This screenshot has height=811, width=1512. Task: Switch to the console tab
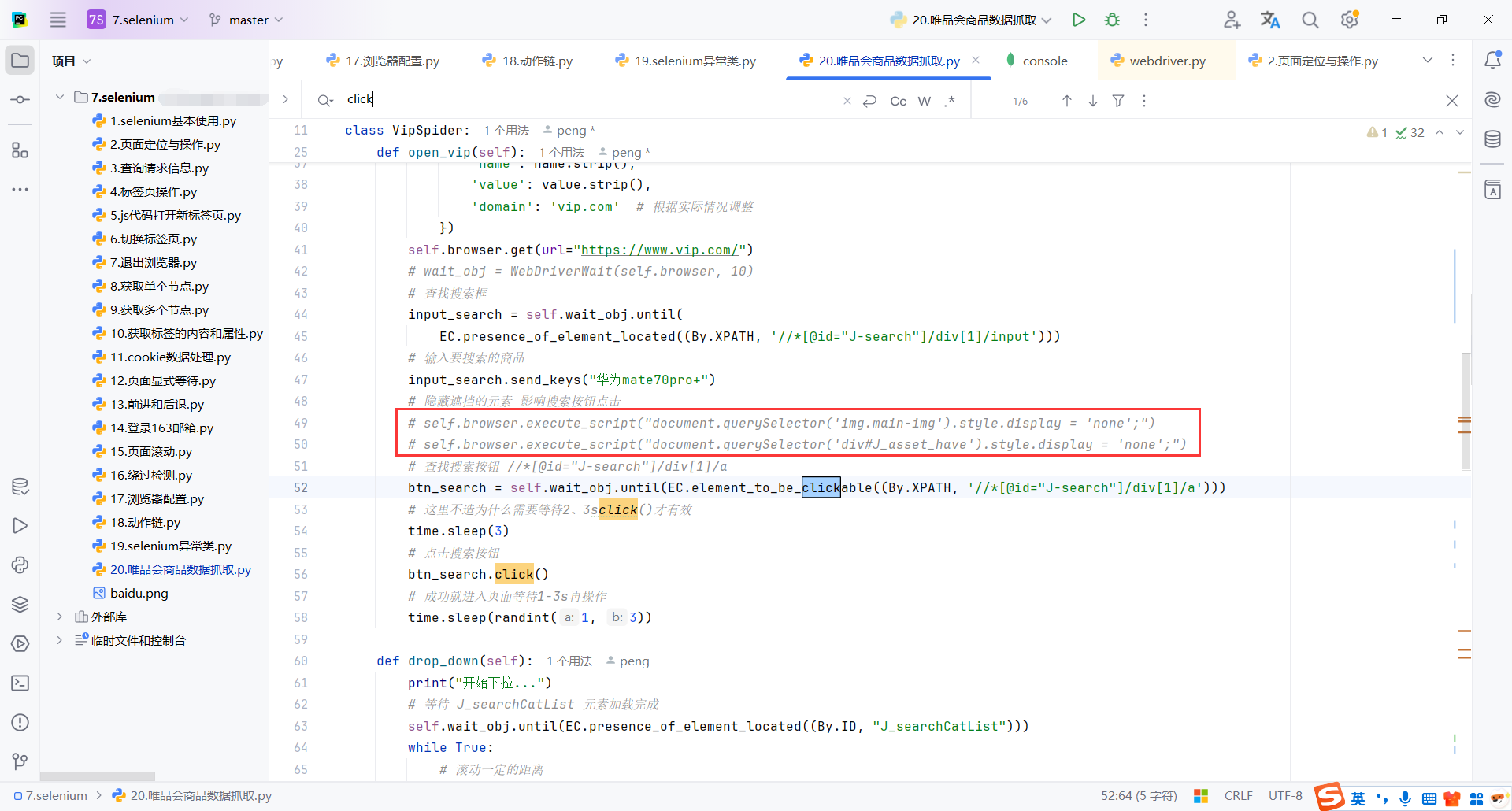[x=1036, y=61]
